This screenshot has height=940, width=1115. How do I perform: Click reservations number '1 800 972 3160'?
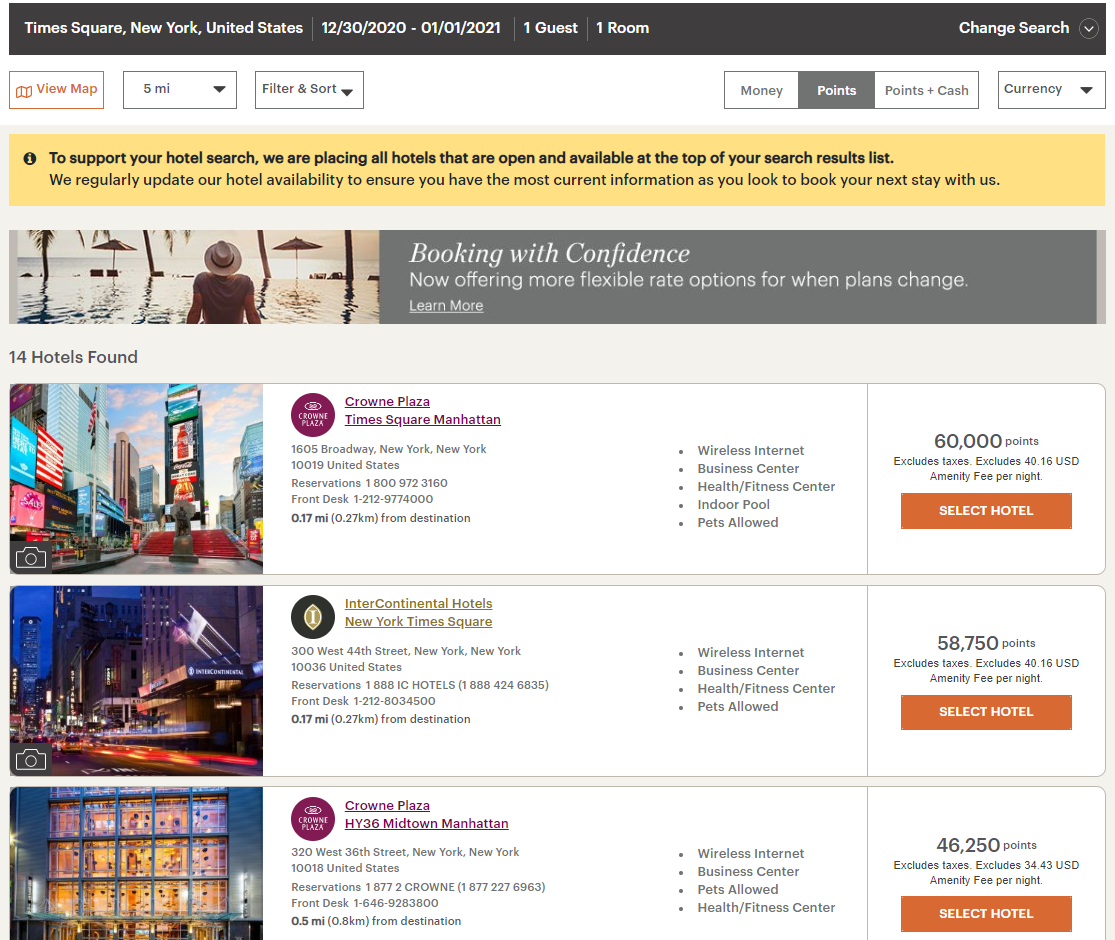[407, 484]
